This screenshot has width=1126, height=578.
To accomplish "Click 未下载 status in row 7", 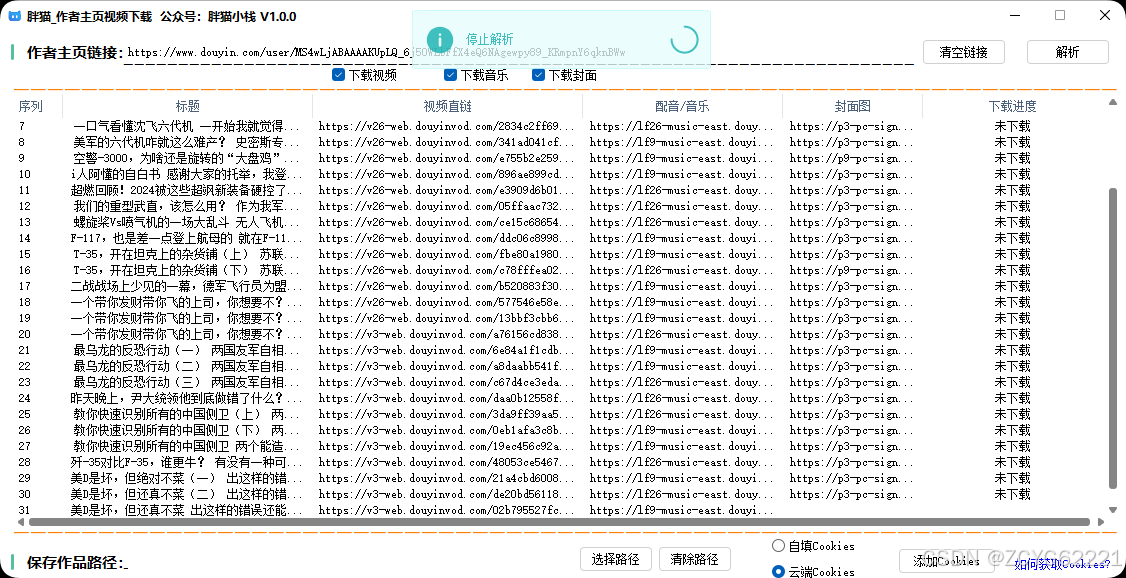I will [x=1013, y=126].
